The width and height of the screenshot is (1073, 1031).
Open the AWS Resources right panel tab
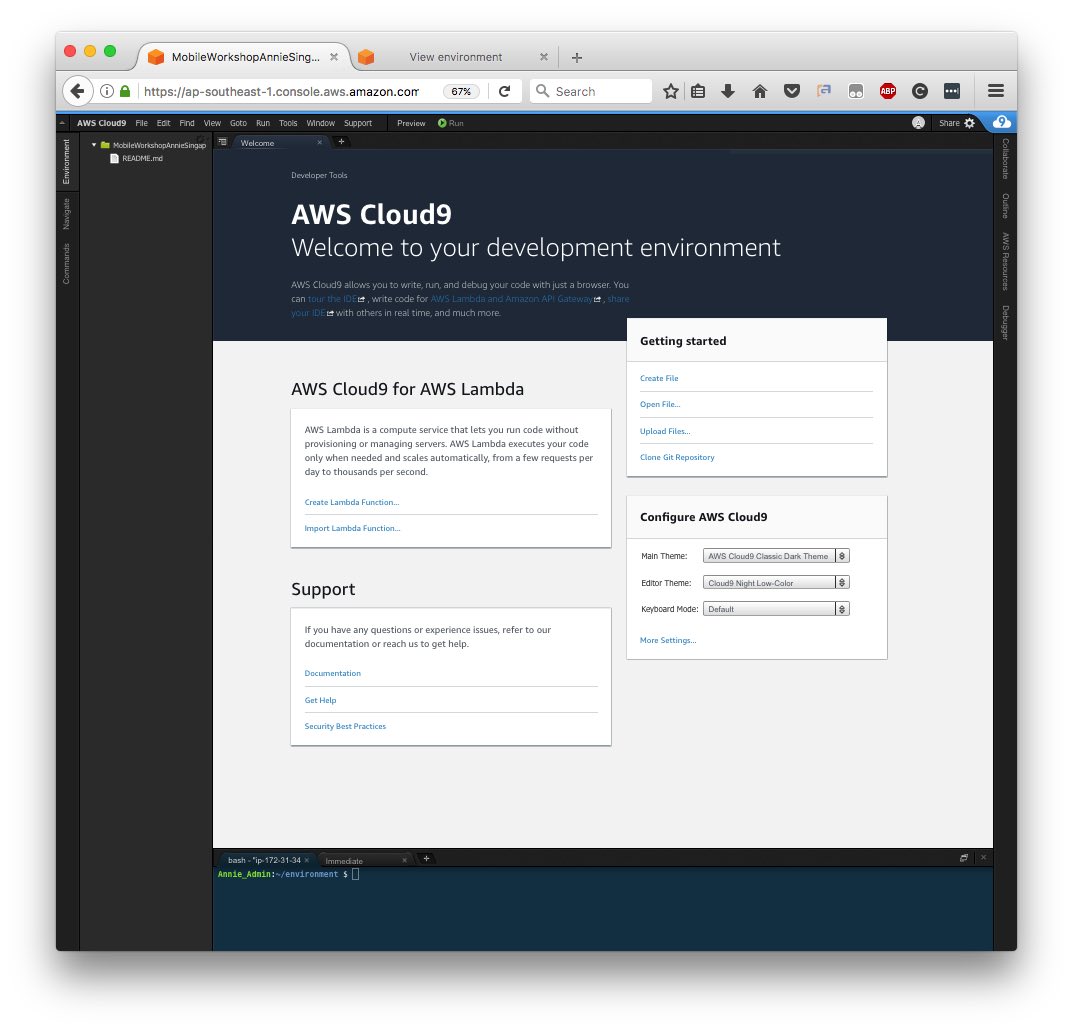pos(1005,261)
